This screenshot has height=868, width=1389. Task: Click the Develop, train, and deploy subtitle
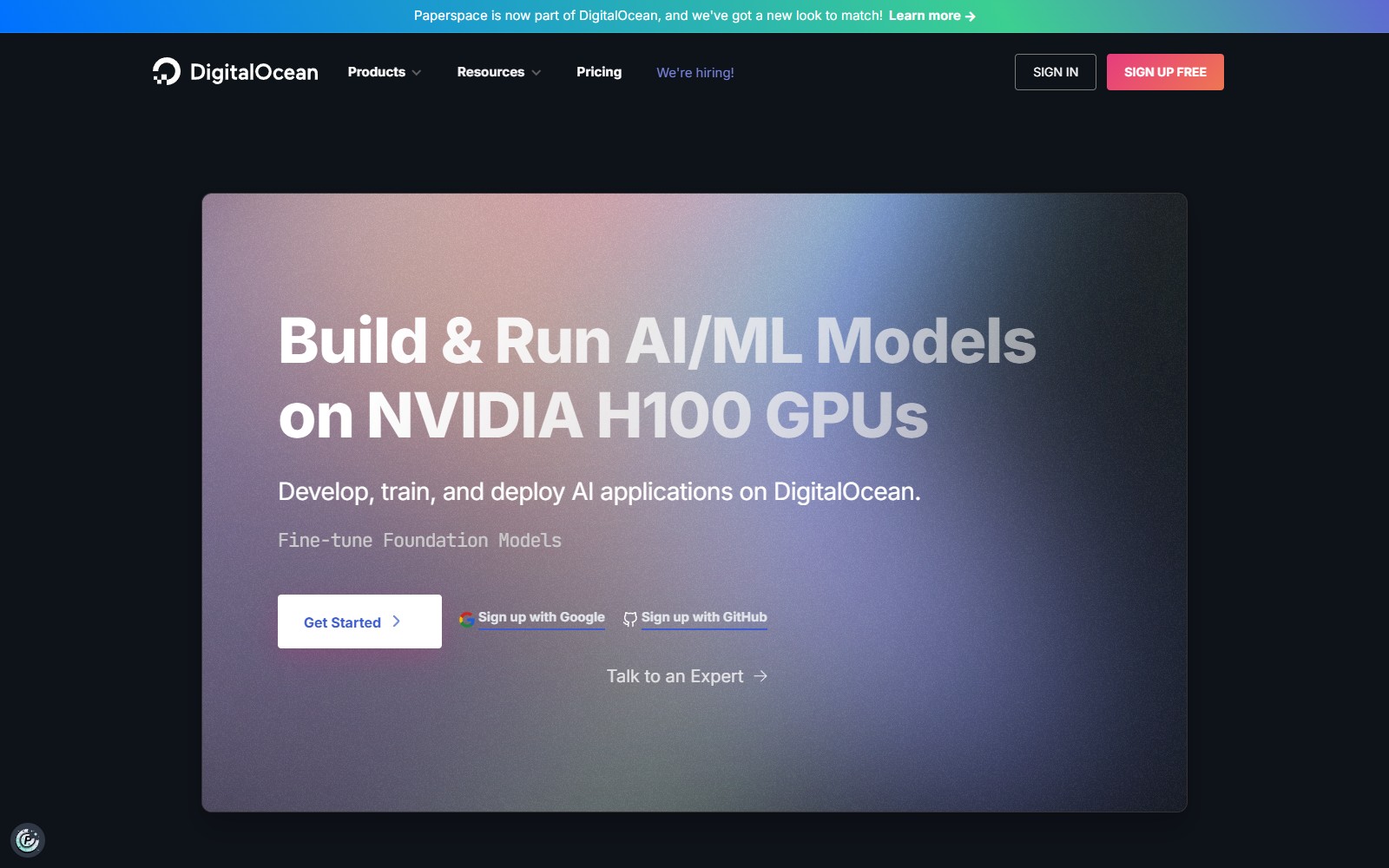599,492
